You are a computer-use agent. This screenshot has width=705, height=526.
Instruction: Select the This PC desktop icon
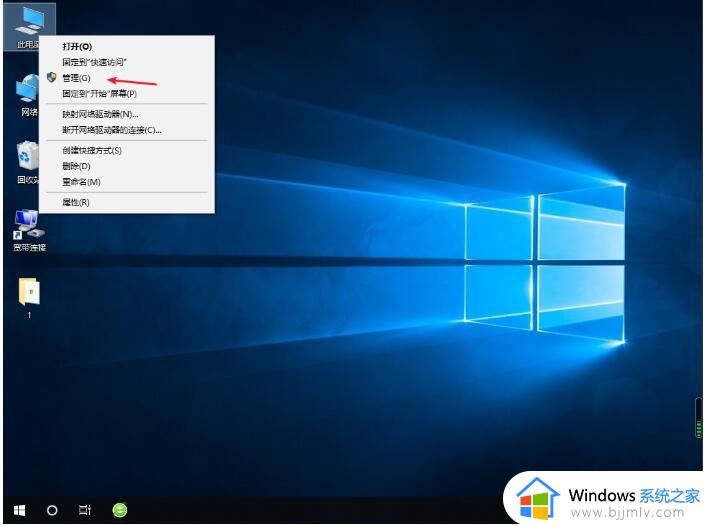point(28,27)
